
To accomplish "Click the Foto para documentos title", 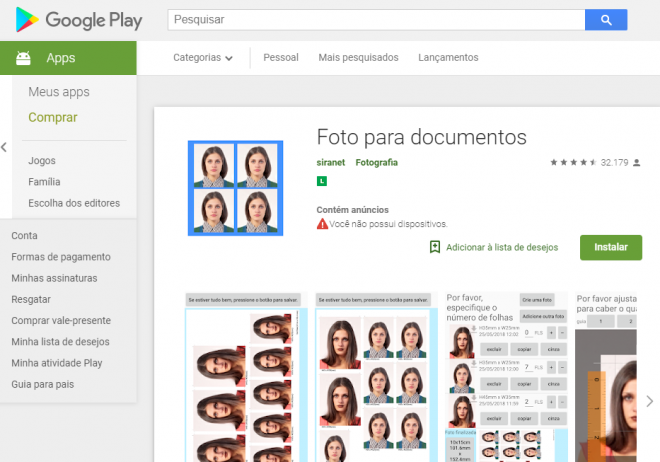I will (421, 137).
